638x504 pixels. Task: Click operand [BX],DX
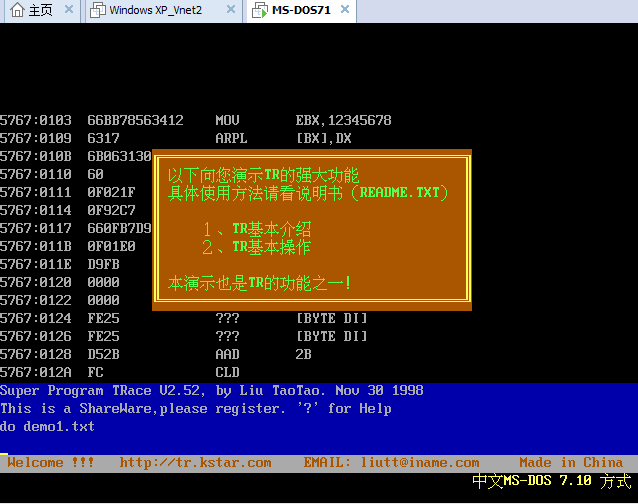tap(323, 138)
